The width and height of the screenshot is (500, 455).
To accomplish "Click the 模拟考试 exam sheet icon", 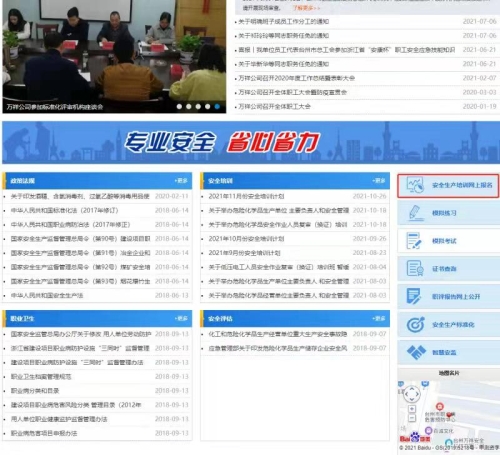I will coord(414,241).
